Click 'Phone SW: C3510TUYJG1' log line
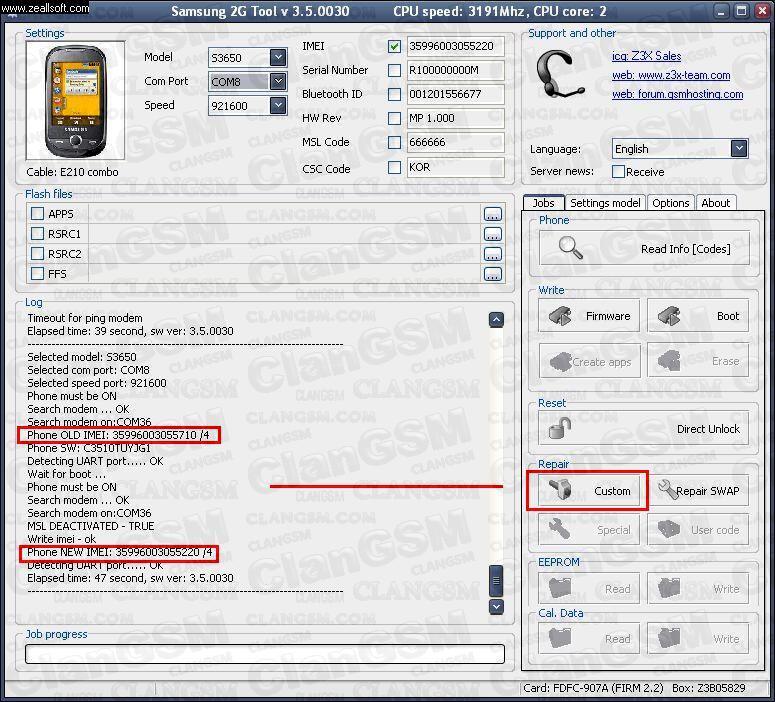The image size is (775, 702). [89, 448]
